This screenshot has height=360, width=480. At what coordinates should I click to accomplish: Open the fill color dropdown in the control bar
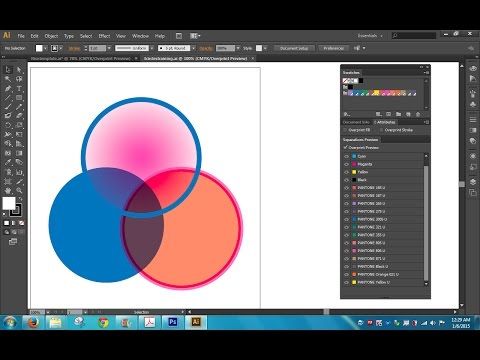45,48
